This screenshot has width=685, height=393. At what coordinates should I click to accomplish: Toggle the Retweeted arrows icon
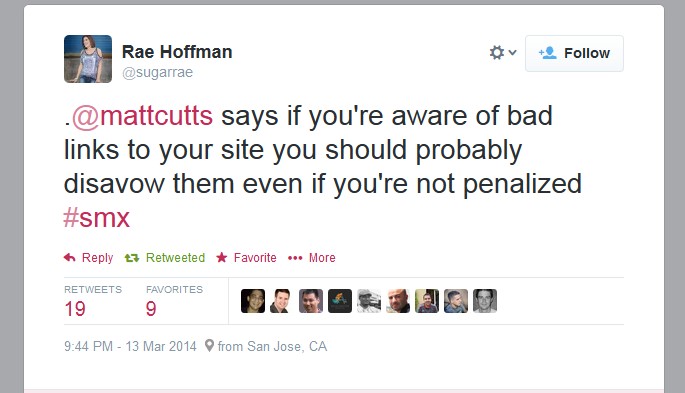[131, 258]
